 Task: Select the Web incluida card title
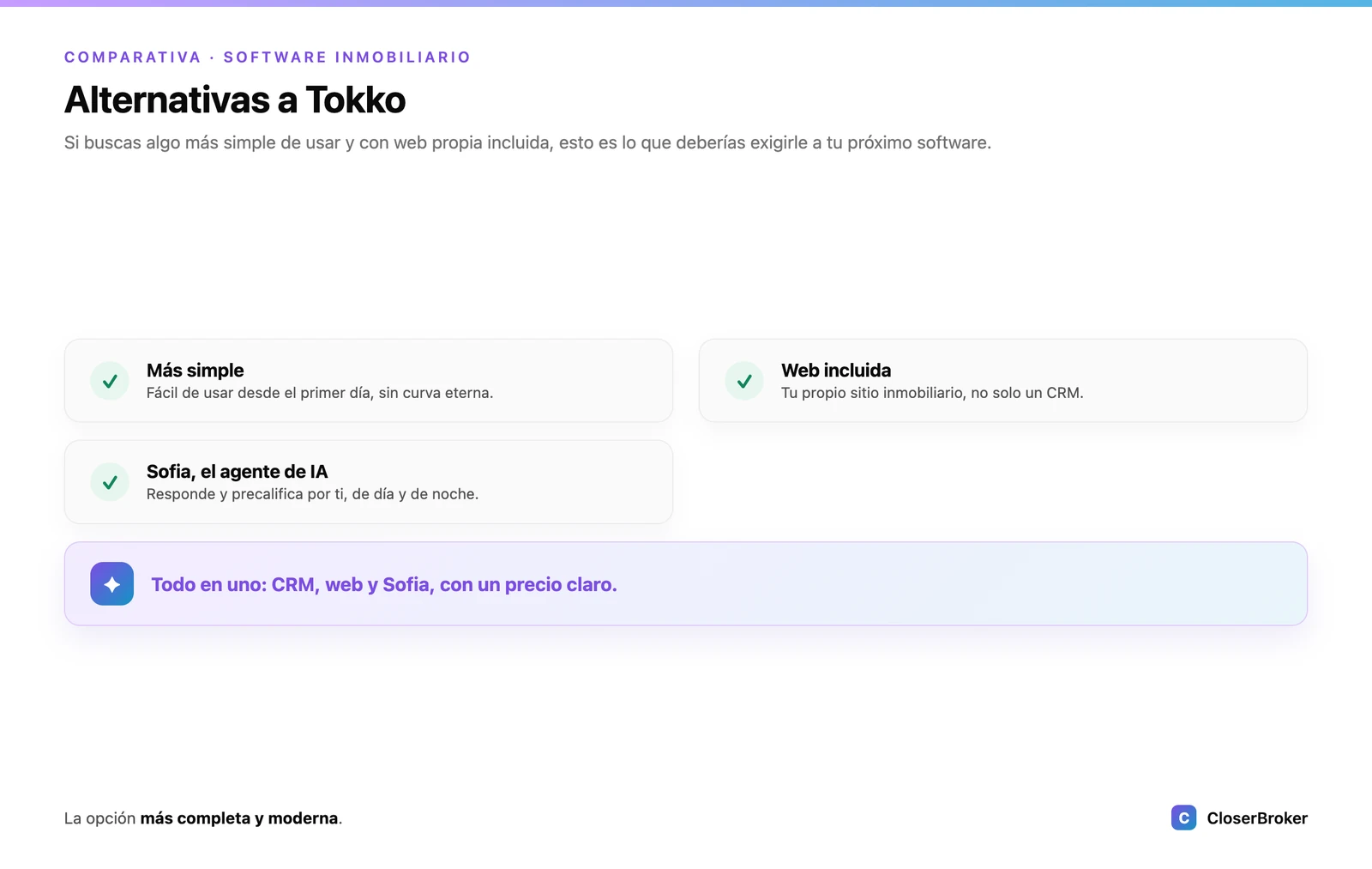click(x=836, y=370)
